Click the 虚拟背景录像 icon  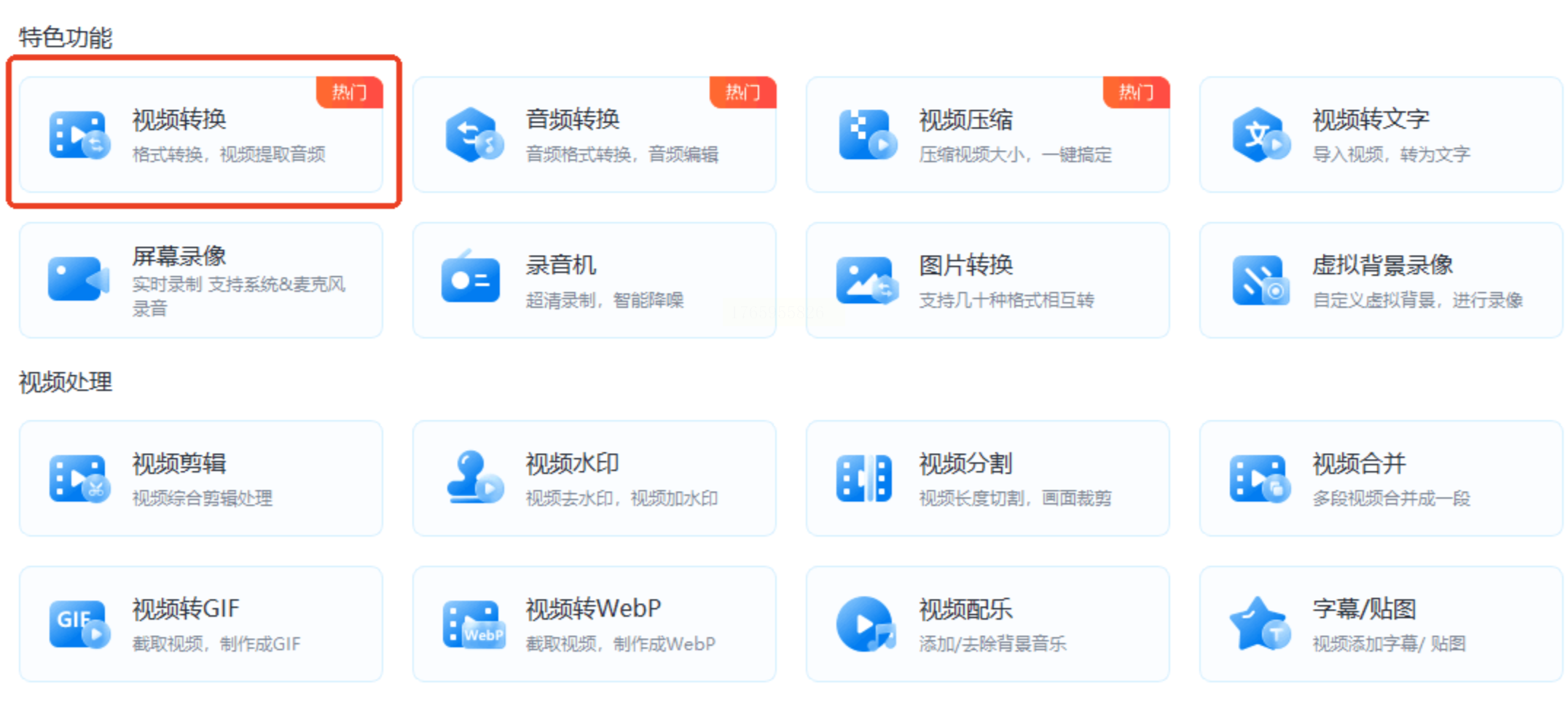[1261, 280]
